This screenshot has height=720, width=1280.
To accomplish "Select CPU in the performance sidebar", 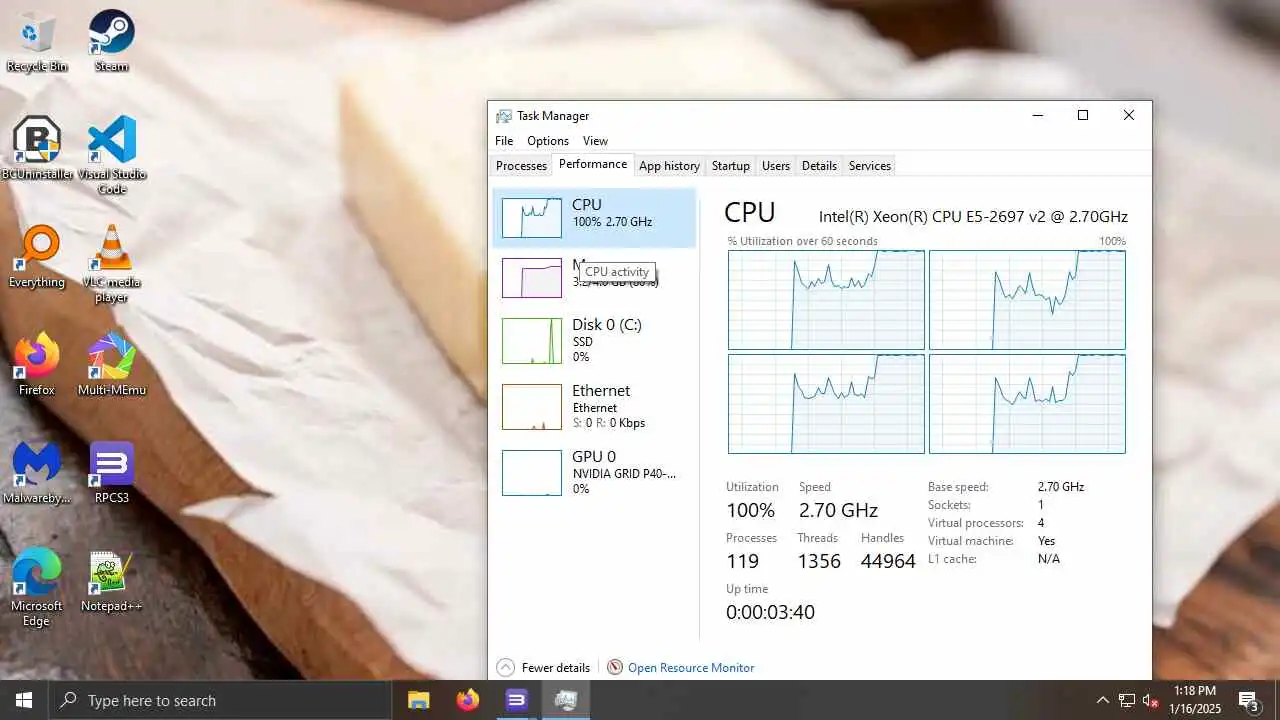I will pos(594,217).
